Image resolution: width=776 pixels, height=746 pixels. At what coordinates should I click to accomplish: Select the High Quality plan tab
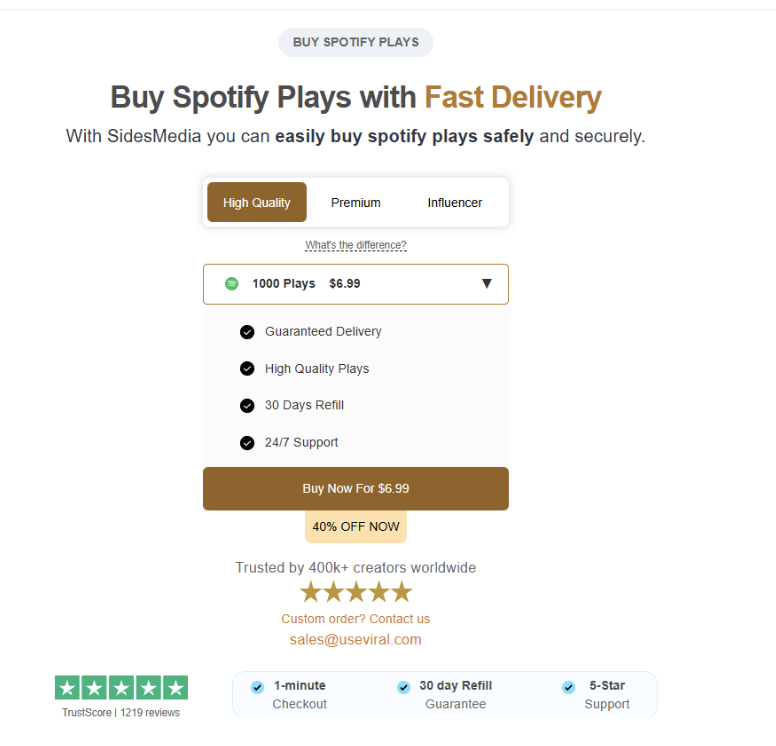pos(257,203)
